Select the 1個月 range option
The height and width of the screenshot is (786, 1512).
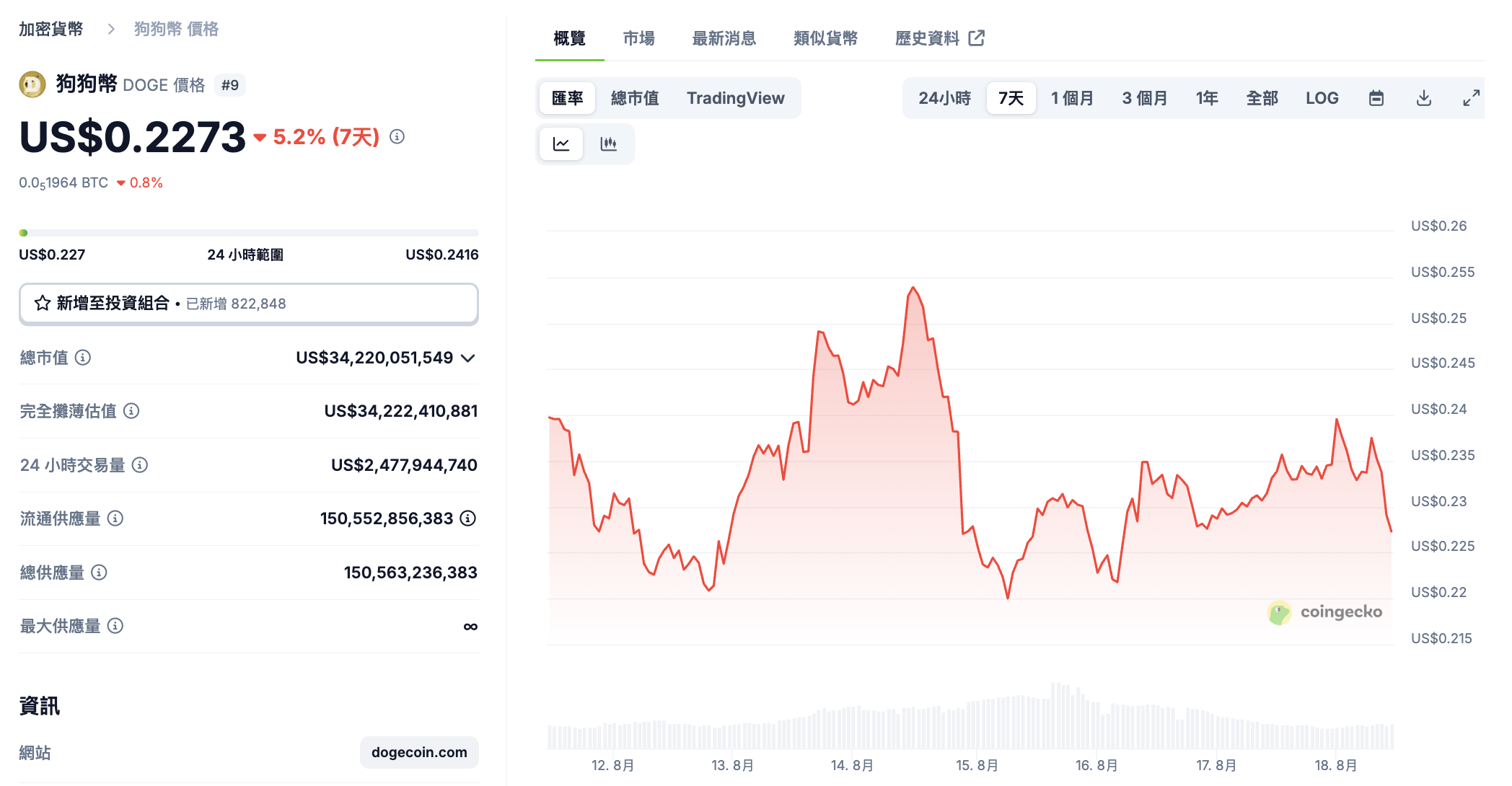click(1073, 97)
